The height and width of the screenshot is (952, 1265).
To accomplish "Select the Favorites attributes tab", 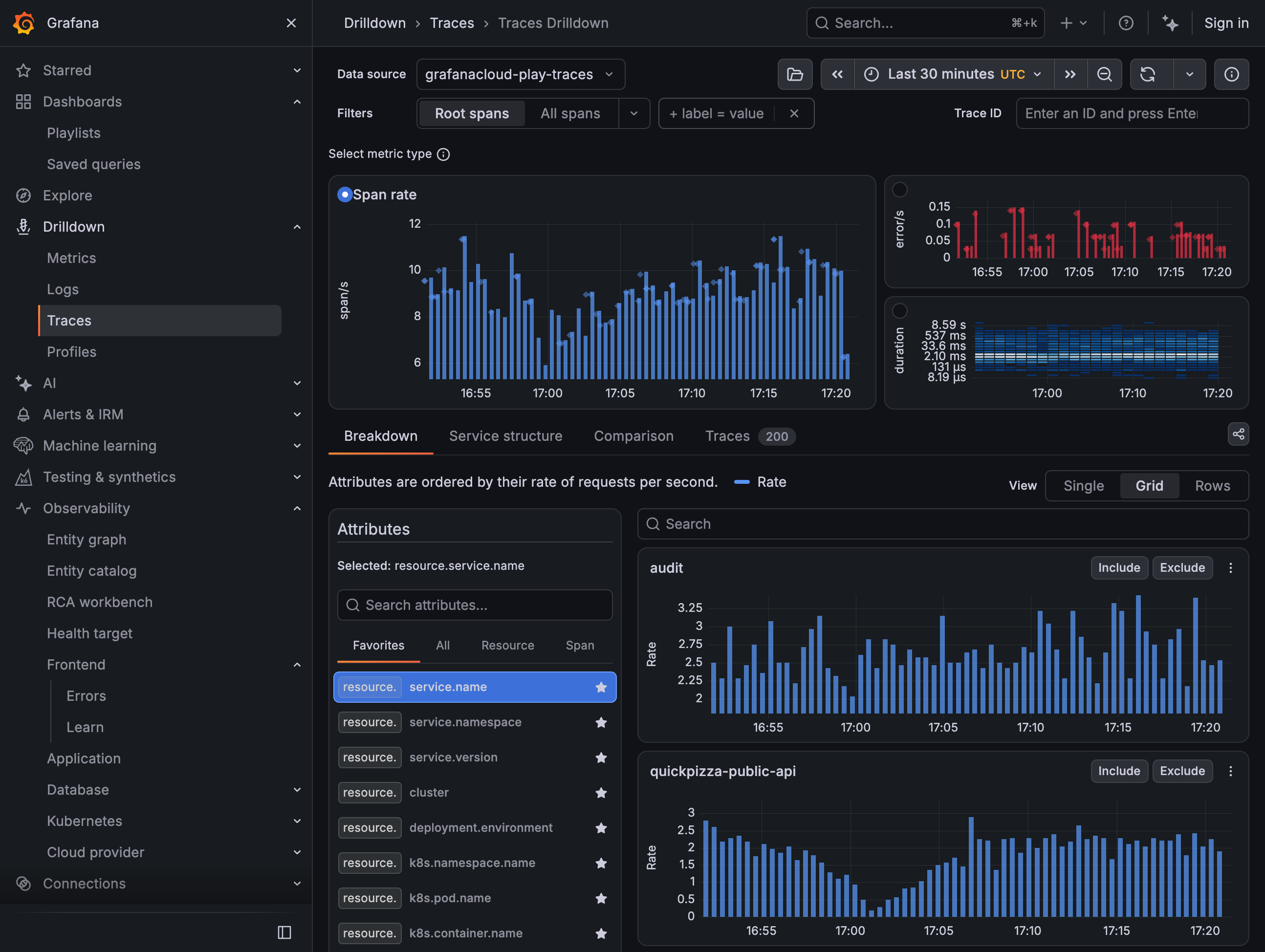I will click(378, 645).
